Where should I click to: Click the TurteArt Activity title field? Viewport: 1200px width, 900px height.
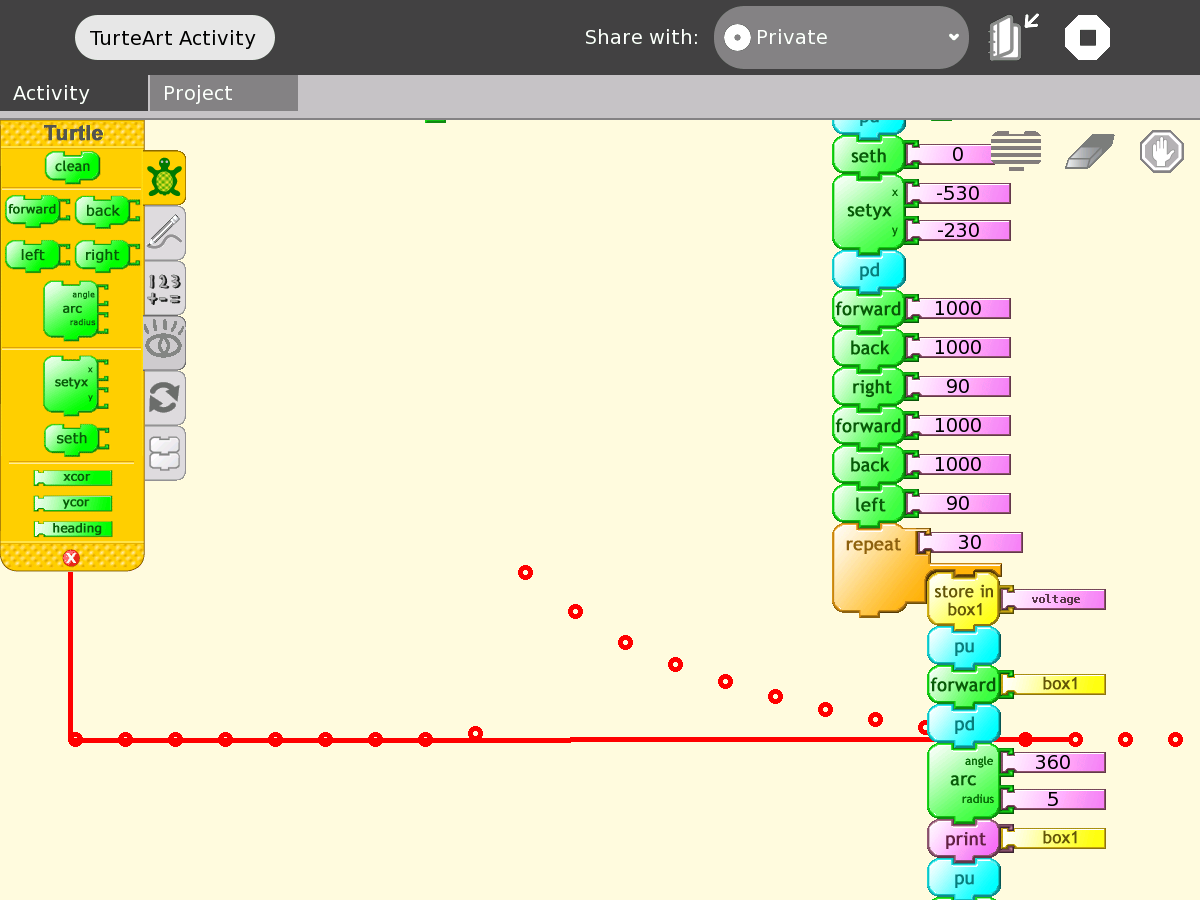174,38
